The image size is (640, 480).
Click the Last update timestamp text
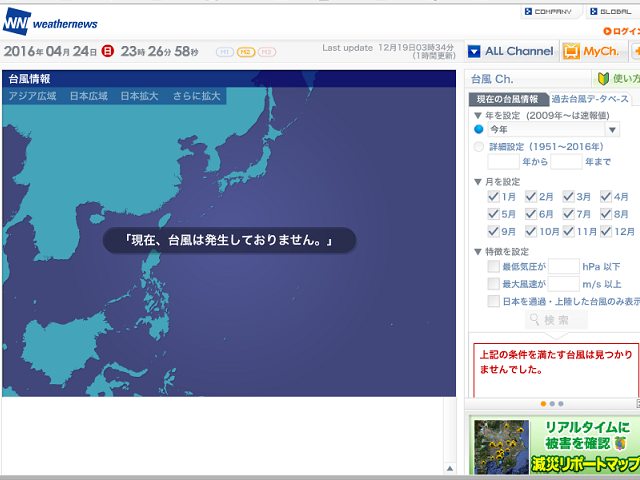click(x=388, y=51)
